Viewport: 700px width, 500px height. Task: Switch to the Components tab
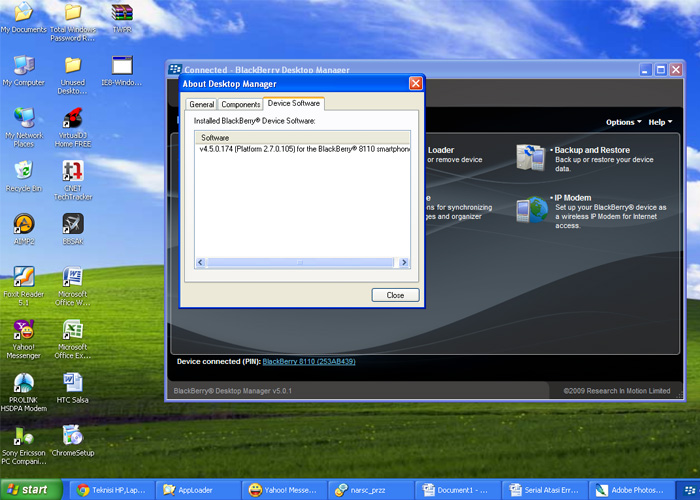coord(240,104)
